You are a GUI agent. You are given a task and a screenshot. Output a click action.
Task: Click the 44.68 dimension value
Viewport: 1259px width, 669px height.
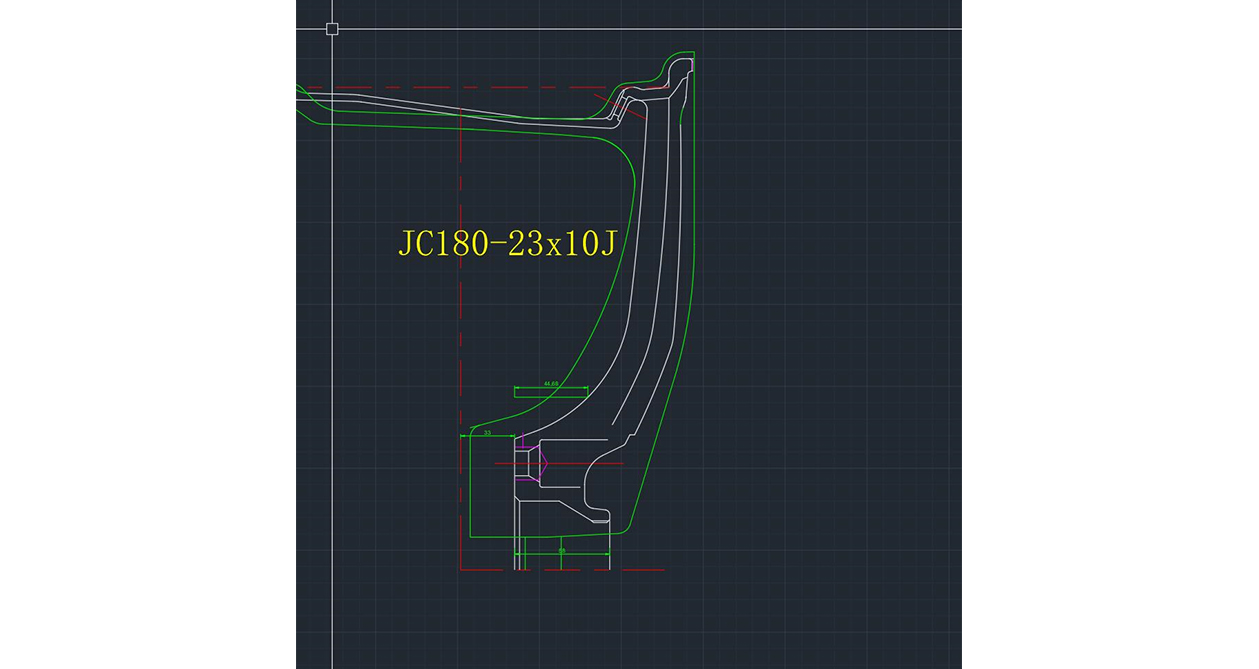pyautogui.click(x=550, y=383)
